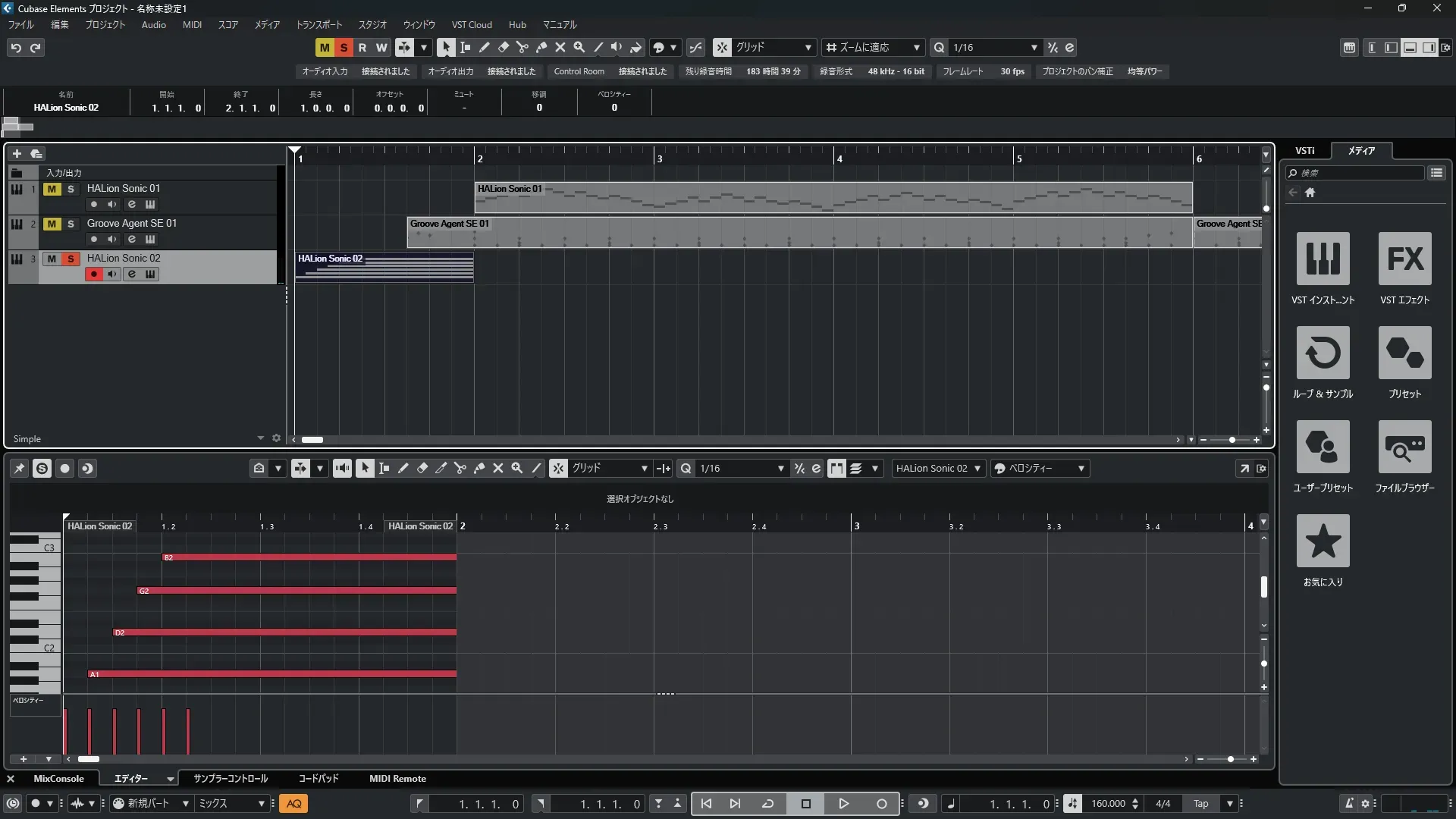Open the MixConsole lower zone tab

(x=58, y=778)
